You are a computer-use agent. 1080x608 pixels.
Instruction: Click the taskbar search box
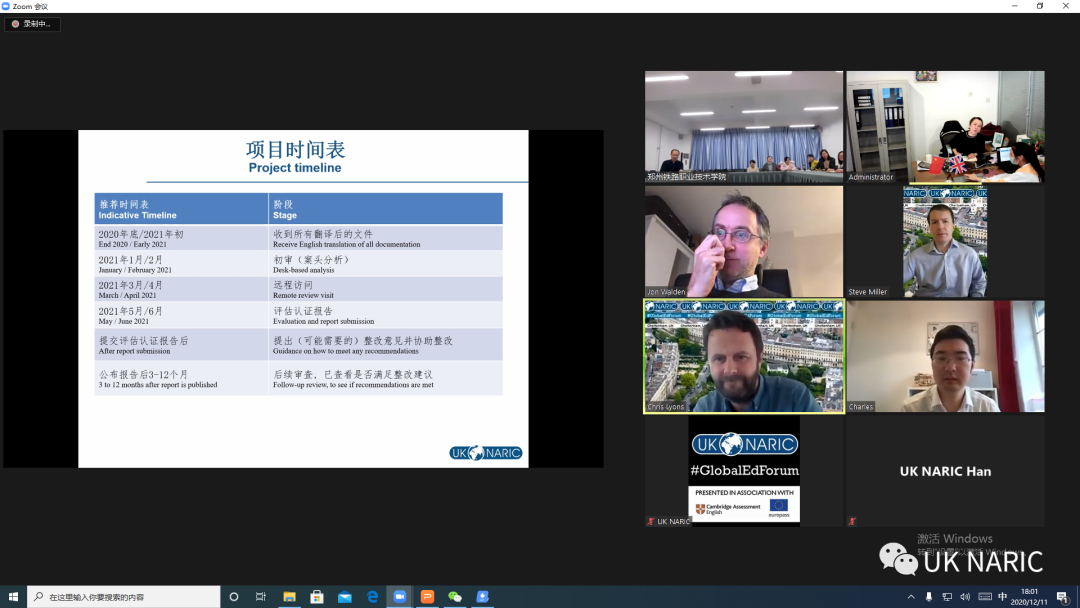tap(124, 596)
